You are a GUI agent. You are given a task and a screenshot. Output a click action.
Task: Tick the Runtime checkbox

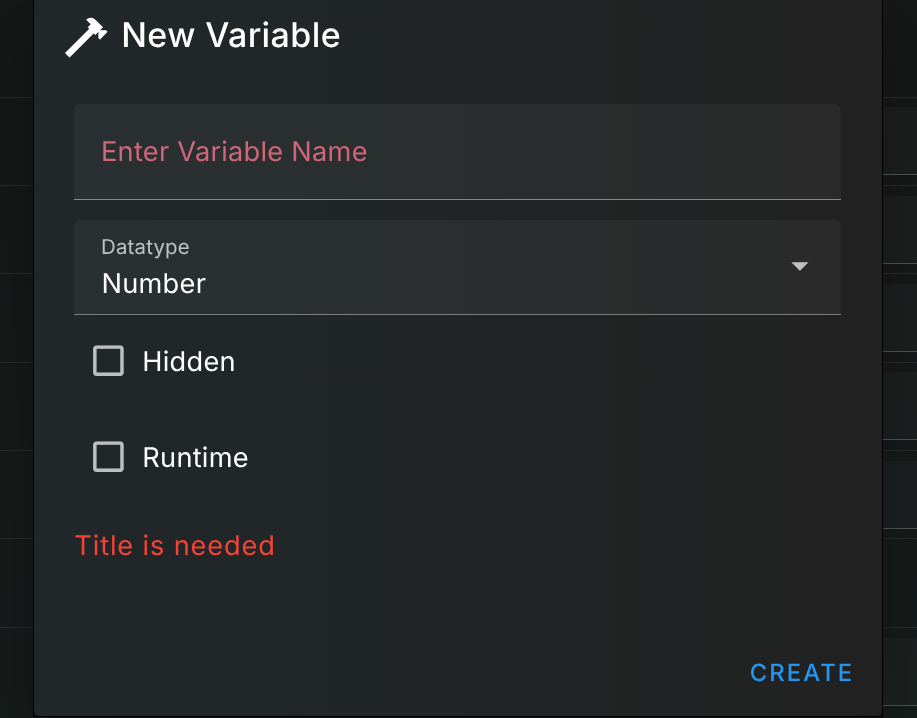pos(108,457)
